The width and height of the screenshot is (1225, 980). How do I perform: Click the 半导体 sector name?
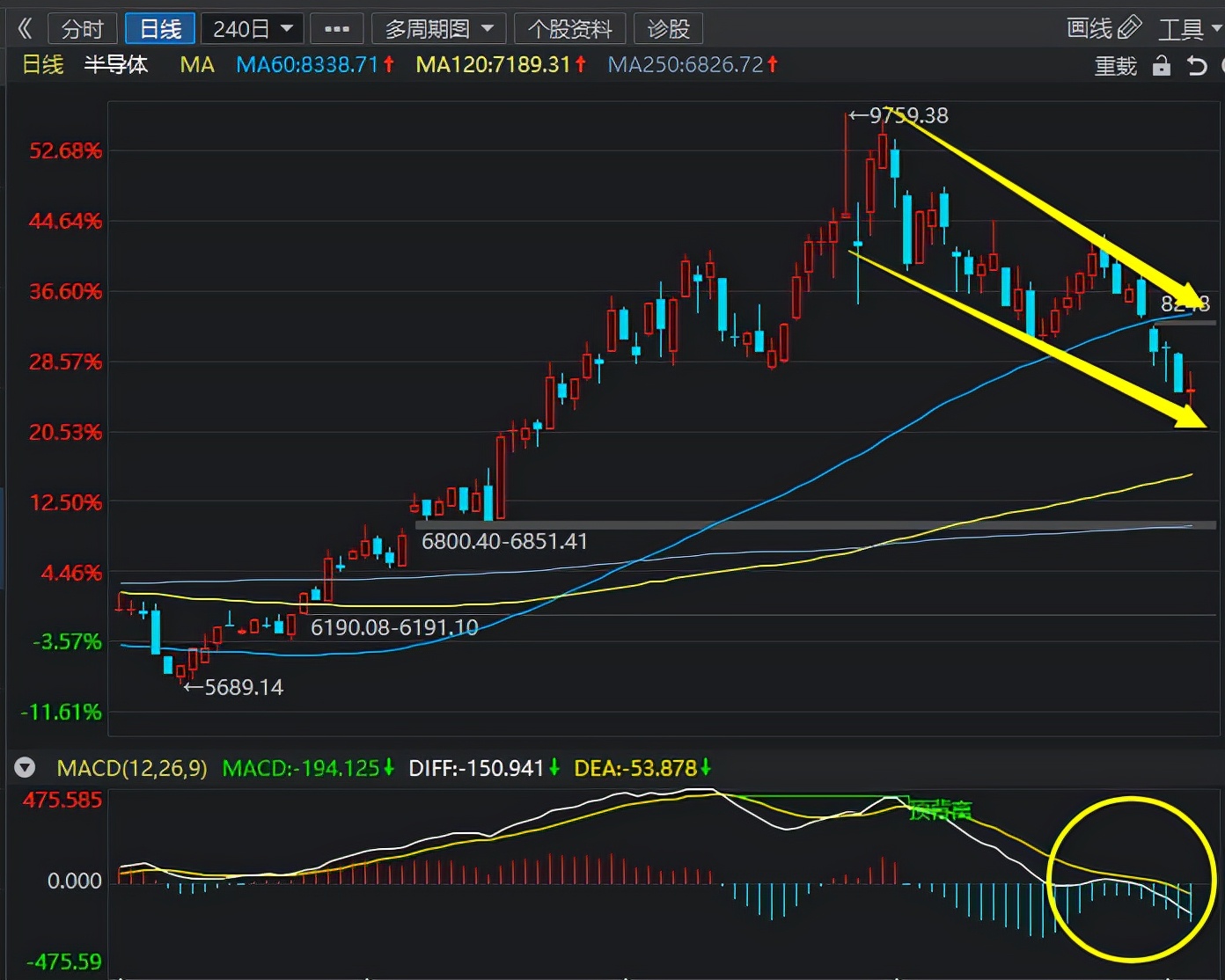coord(116,65)
